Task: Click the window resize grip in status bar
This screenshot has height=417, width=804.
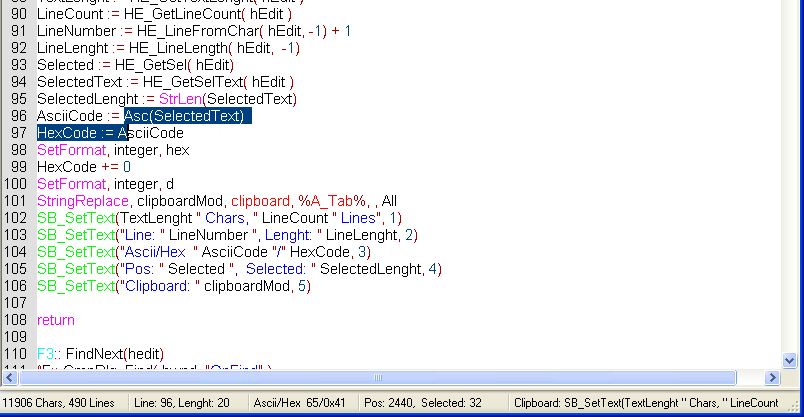Action: click(794, 406)
